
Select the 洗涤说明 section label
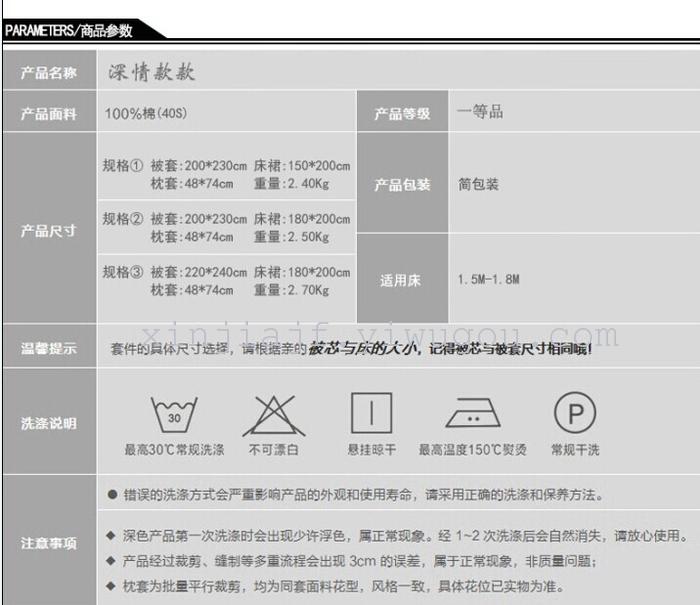point(49,424)
